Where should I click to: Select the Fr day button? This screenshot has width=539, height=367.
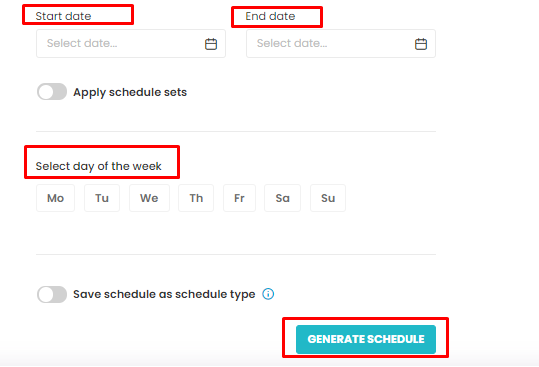pyautogui.click(x=239, y=198)
